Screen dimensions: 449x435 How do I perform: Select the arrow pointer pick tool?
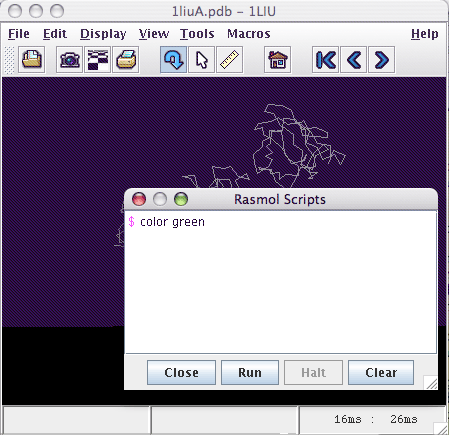pyautogui.click(x=201, y=60)
